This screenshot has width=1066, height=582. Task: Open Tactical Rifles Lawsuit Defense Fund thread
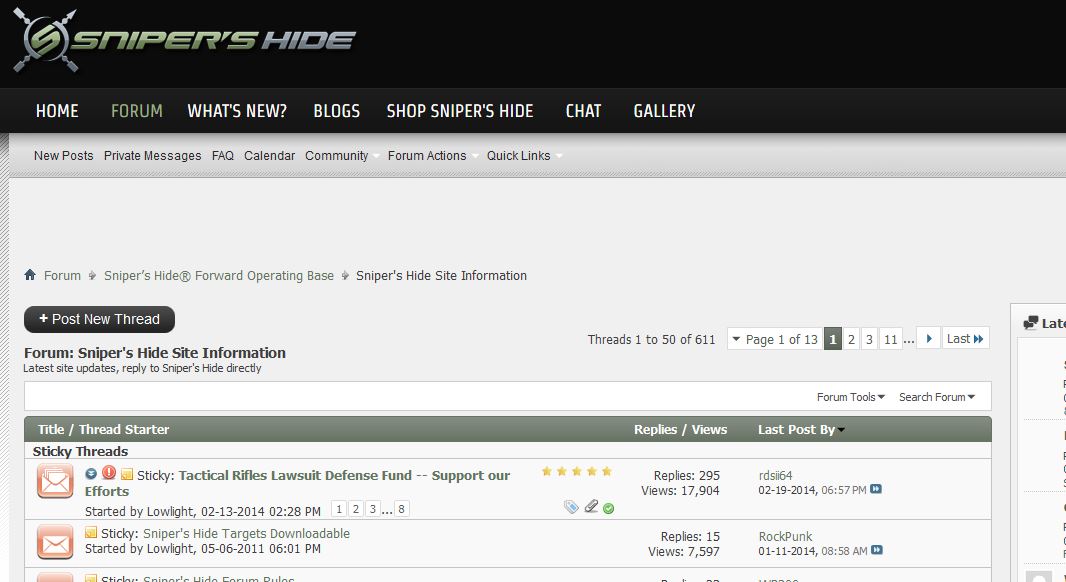297,483
